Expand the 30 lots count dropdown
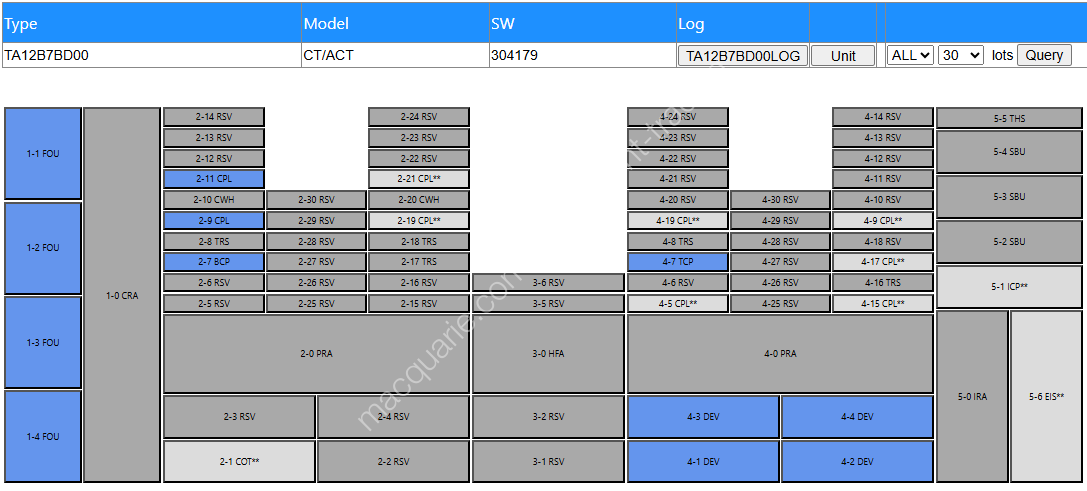The width and height of the screenshot is (1087, 491). tap(960, 55)
